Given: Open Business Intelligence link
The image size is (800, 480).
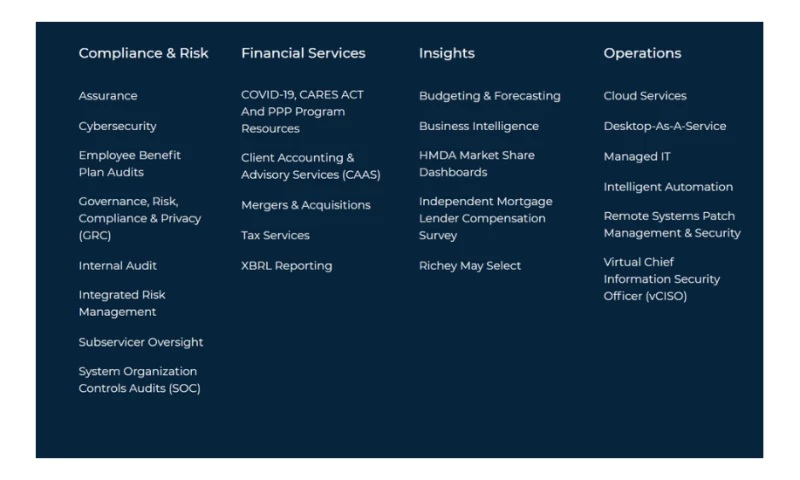Looking at the screenshot, I should tap(478, 126).
